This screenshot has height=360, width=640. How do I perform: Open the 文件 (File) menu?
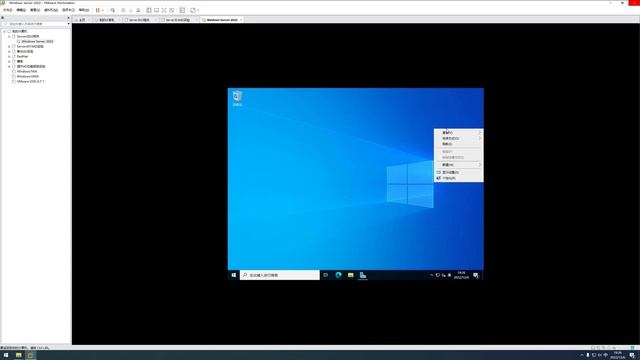click(x=8, y=10)
